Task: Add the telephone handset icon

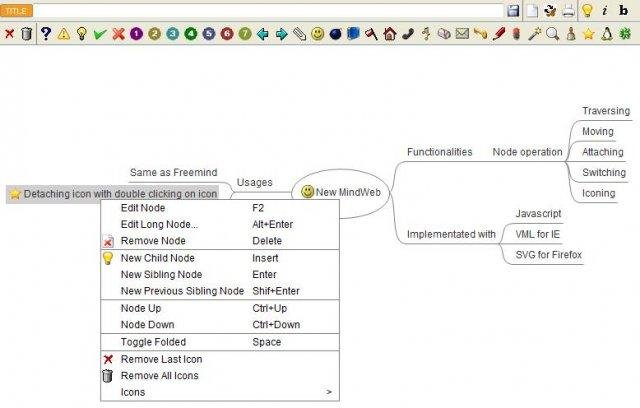Action: pyautogui.click(x=408, y=33)
